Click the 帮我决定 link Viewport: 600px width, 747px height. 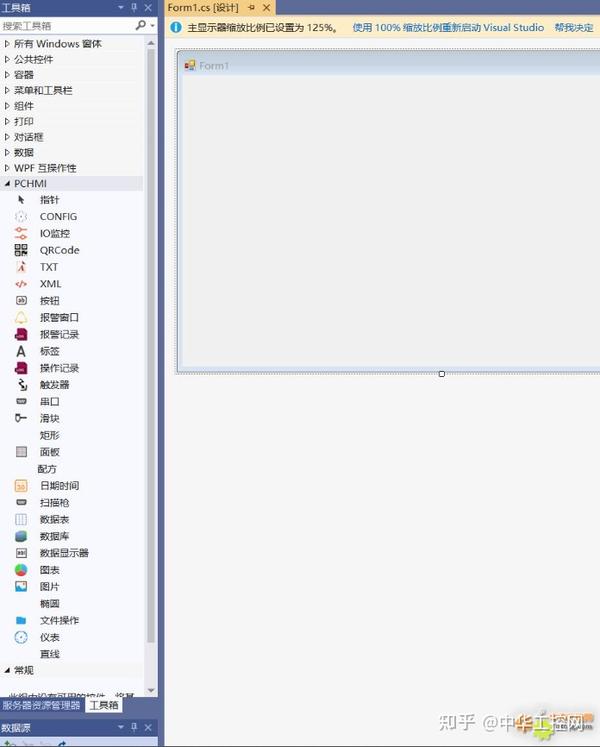(574, 28)
